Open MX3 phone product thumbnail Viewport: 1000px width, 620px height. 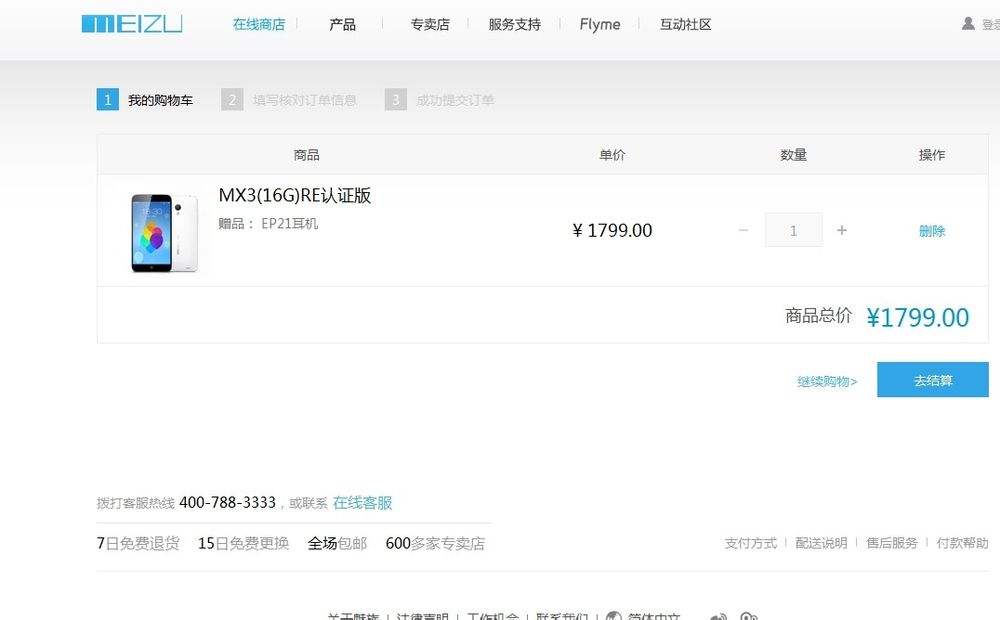164,233
